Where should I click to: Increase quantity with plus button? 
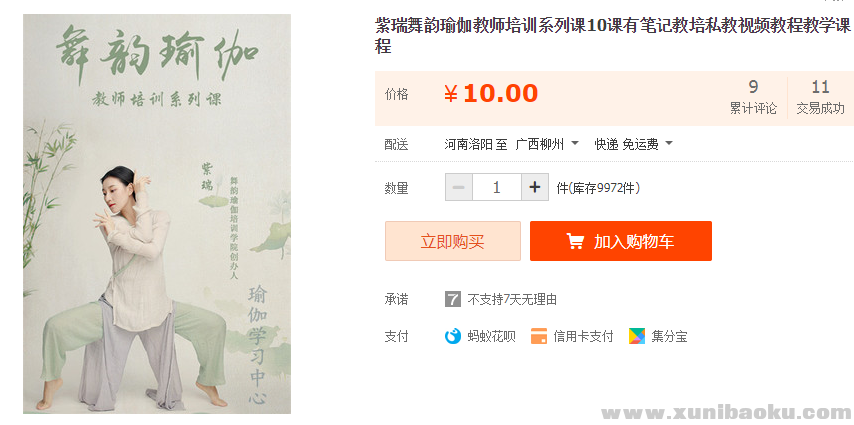pos(535,187)
